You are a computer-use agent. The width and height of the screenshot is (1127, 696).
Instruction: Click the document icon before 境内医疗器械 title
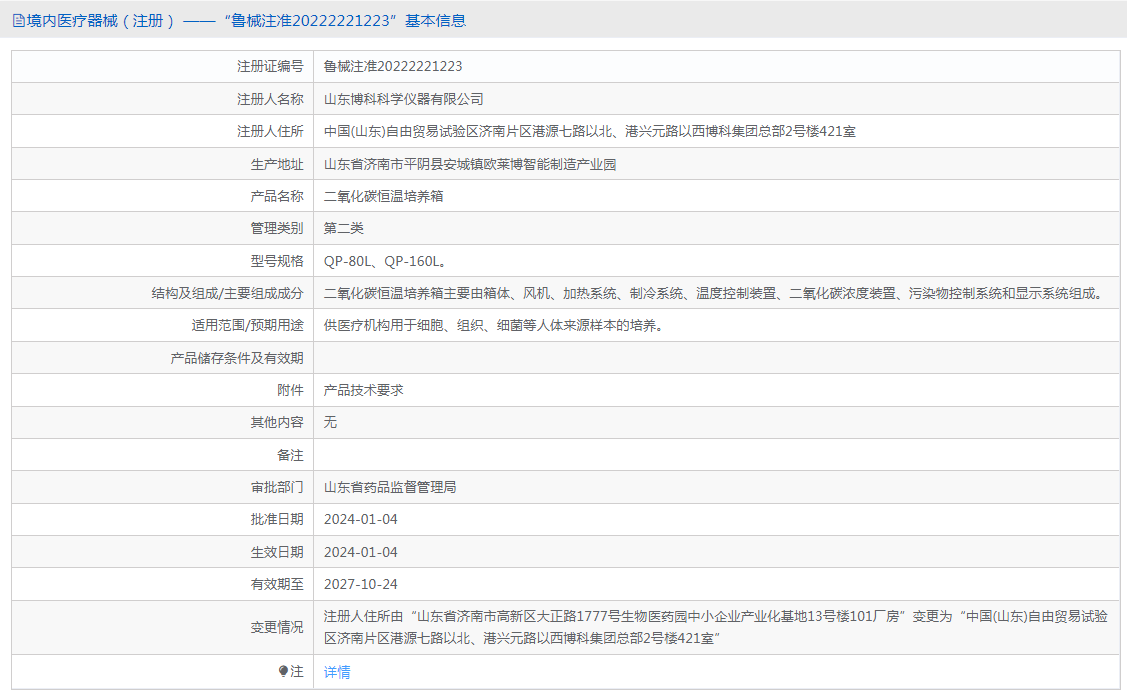point(18,21)
